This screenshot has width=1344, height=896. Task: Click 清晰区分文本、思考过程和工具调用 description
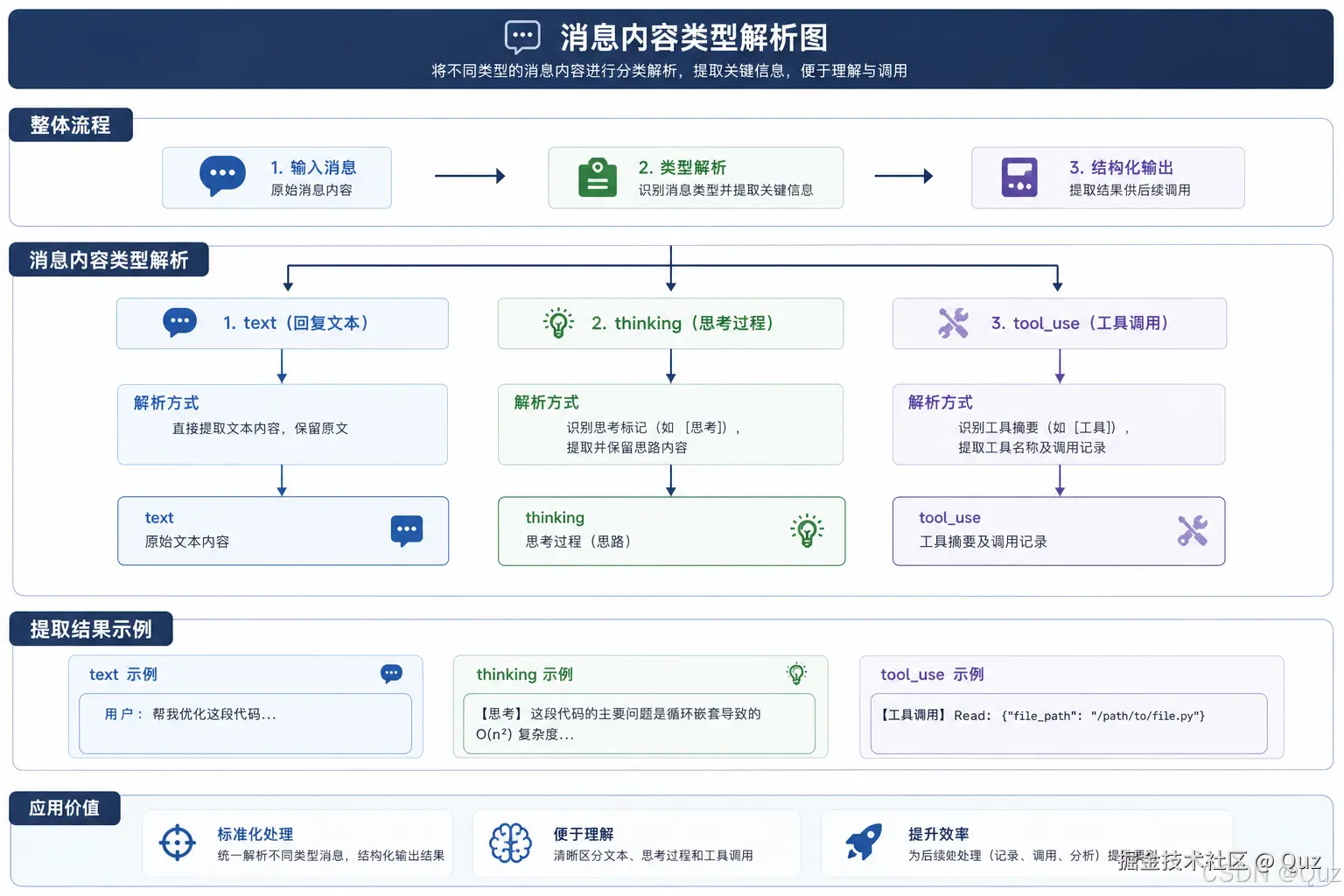pos(653,856)
